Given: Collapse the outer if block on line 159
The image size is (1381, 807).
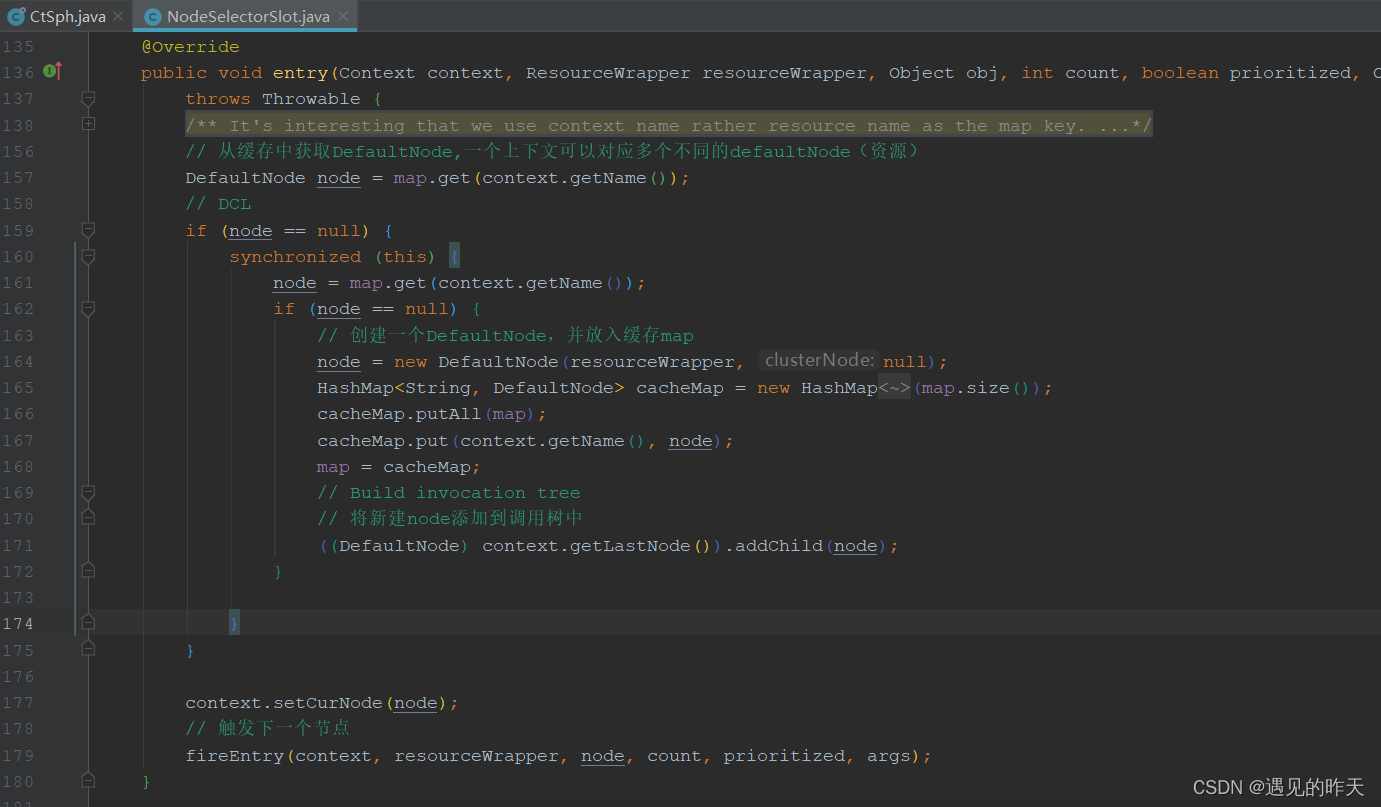Looking at the screenshot, I should point(88,230).
